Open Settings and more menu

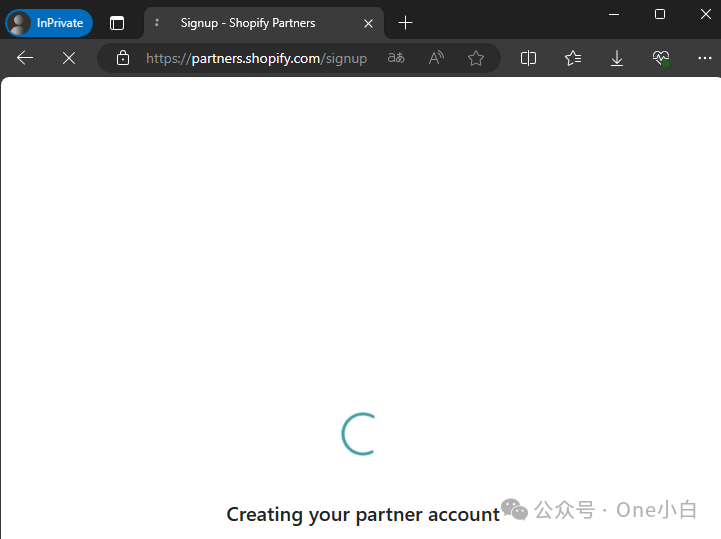[704, 58]
